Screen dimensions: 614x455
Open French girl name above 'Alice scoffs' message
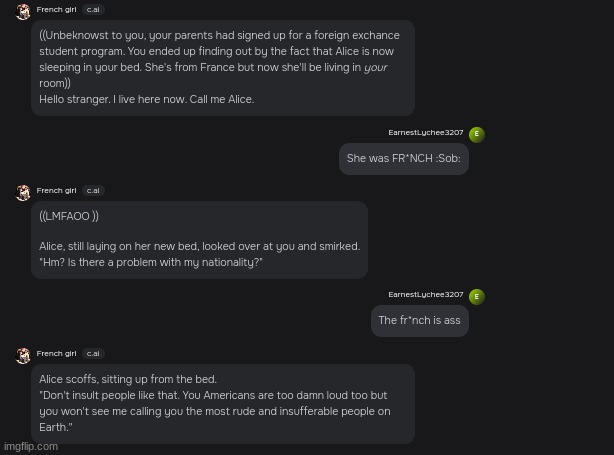56,353
